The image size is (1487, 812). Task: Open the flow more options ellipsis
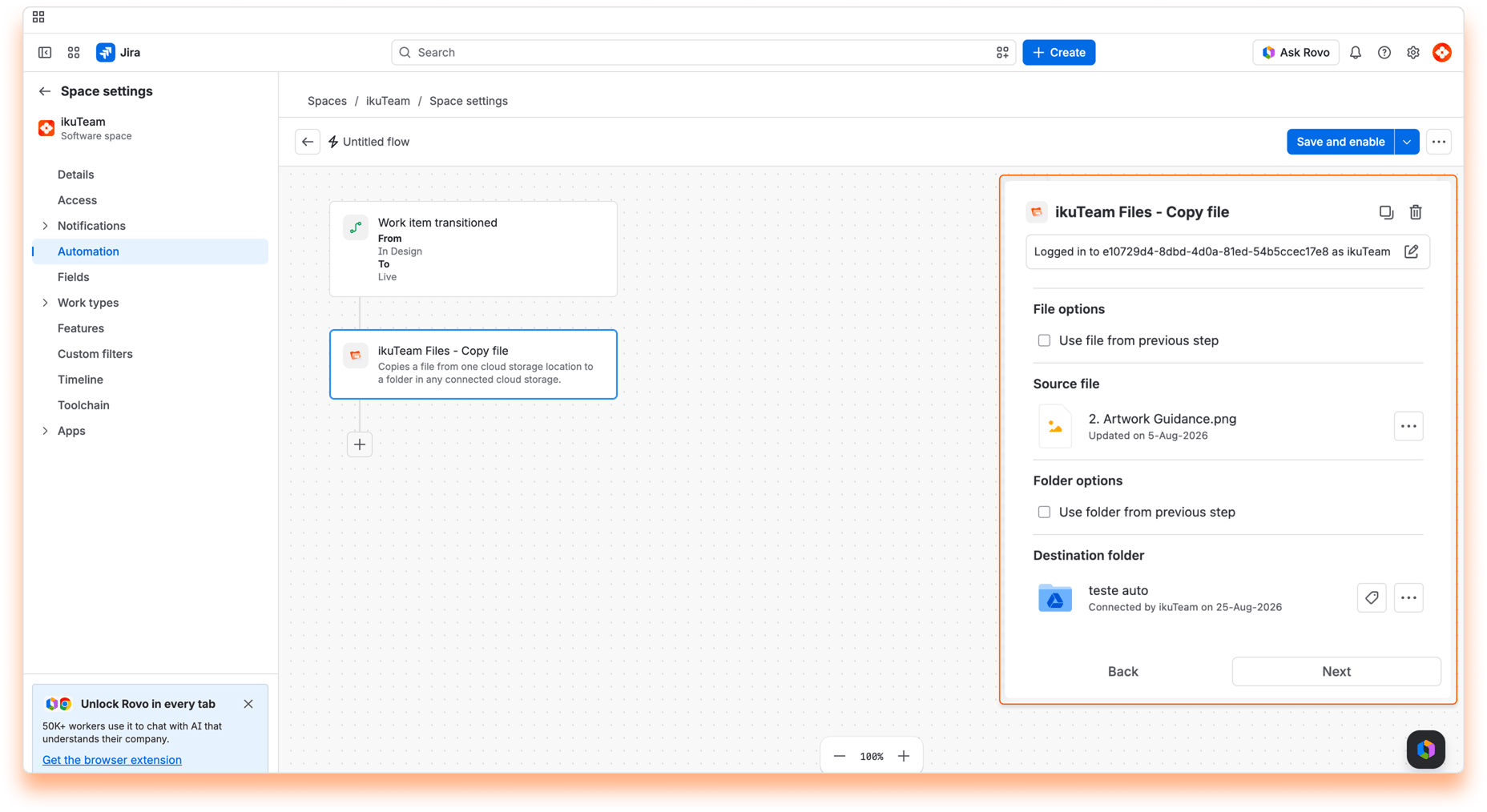[1439, 142]
